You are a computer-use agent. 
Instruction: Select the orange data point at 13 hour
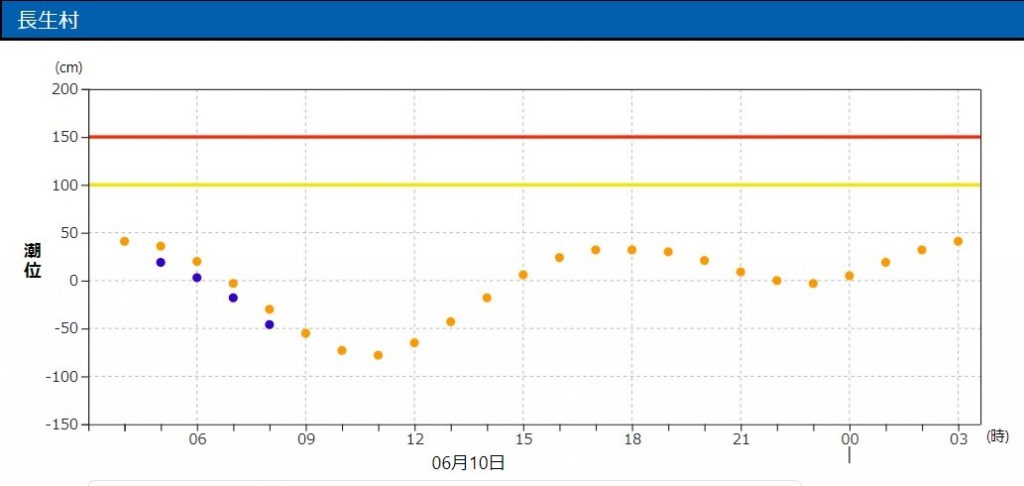(x=451, y=322)
